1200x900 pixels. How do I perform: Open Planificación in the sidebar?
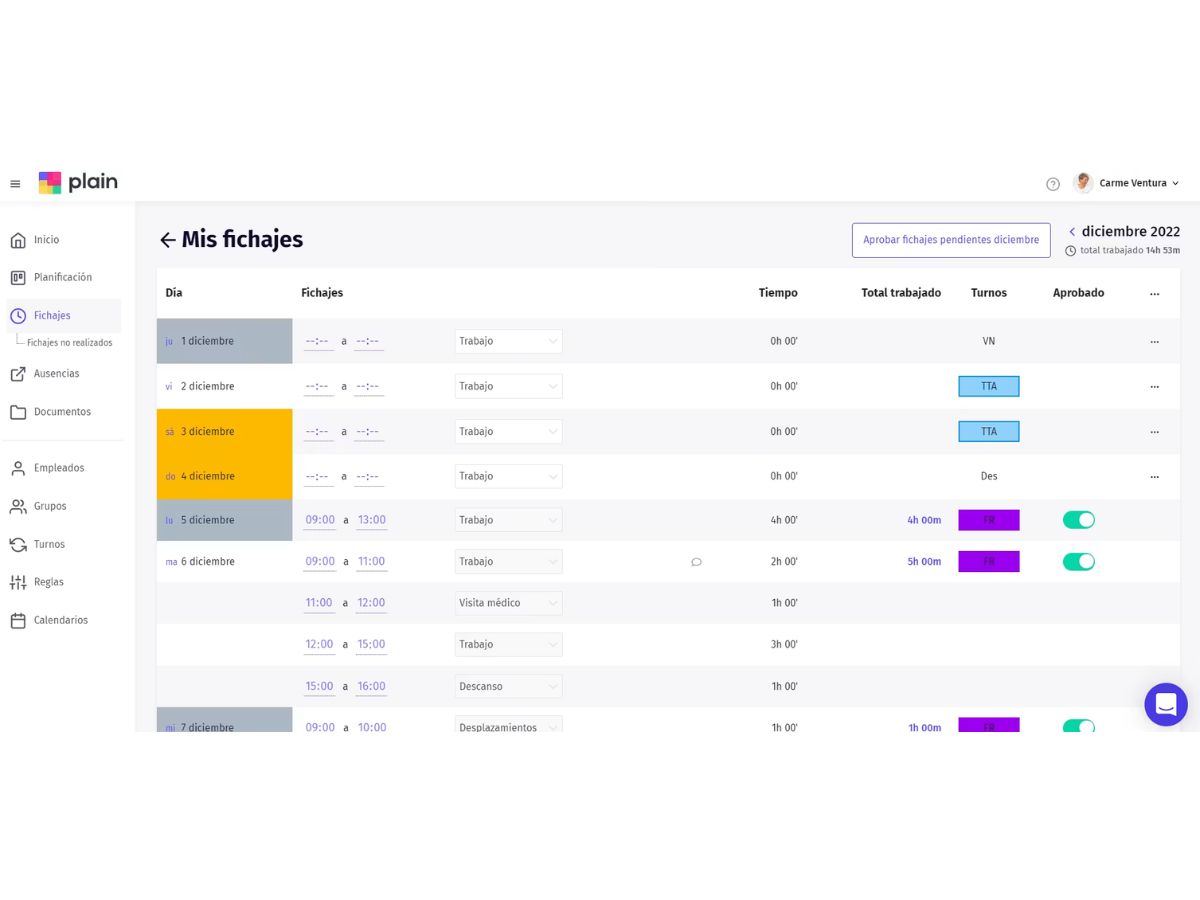pos(62,277)
